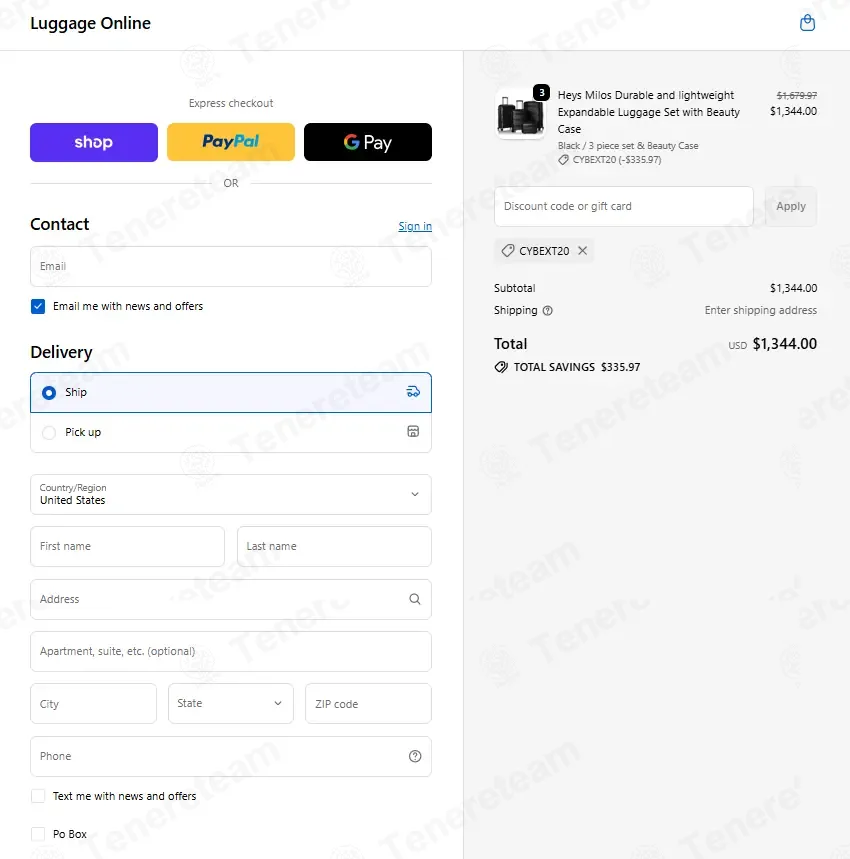Click the Total Savings tag icon
Image resolution: width=850 pixels, height=859 pixels.
pyautogui.click(x=501, y=367)
